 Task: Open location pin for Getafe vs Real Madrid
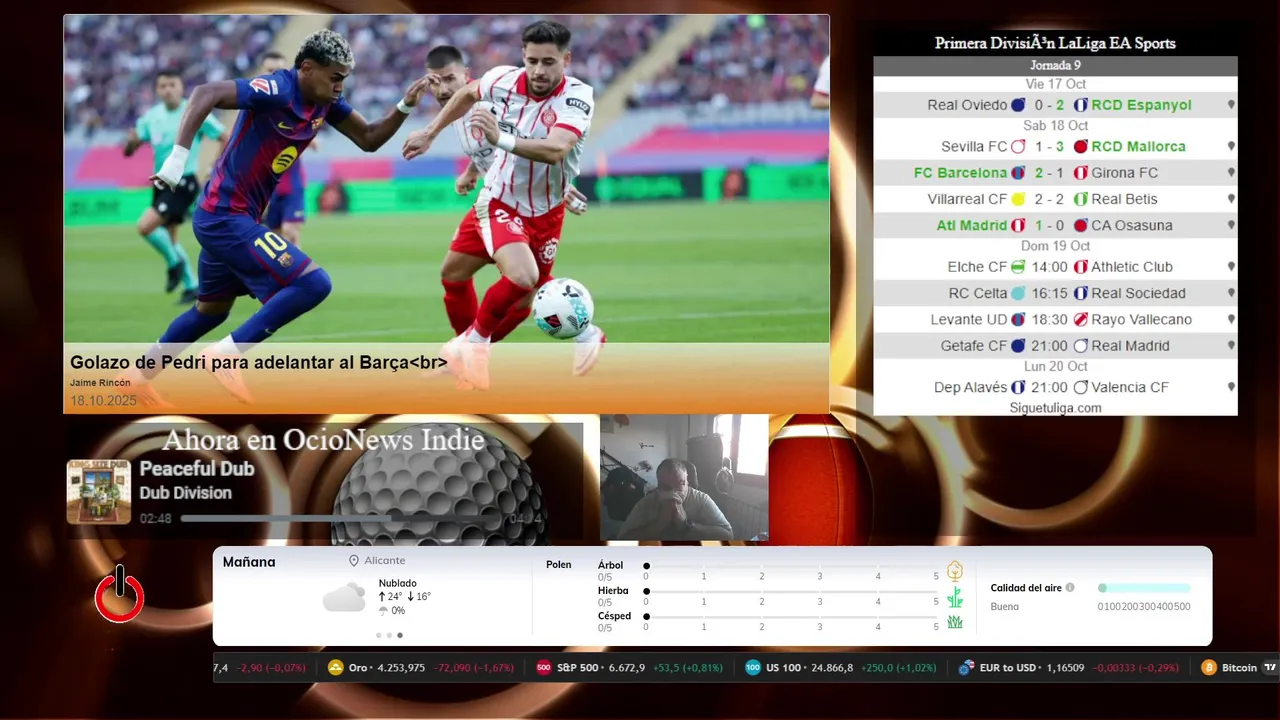1231,346
